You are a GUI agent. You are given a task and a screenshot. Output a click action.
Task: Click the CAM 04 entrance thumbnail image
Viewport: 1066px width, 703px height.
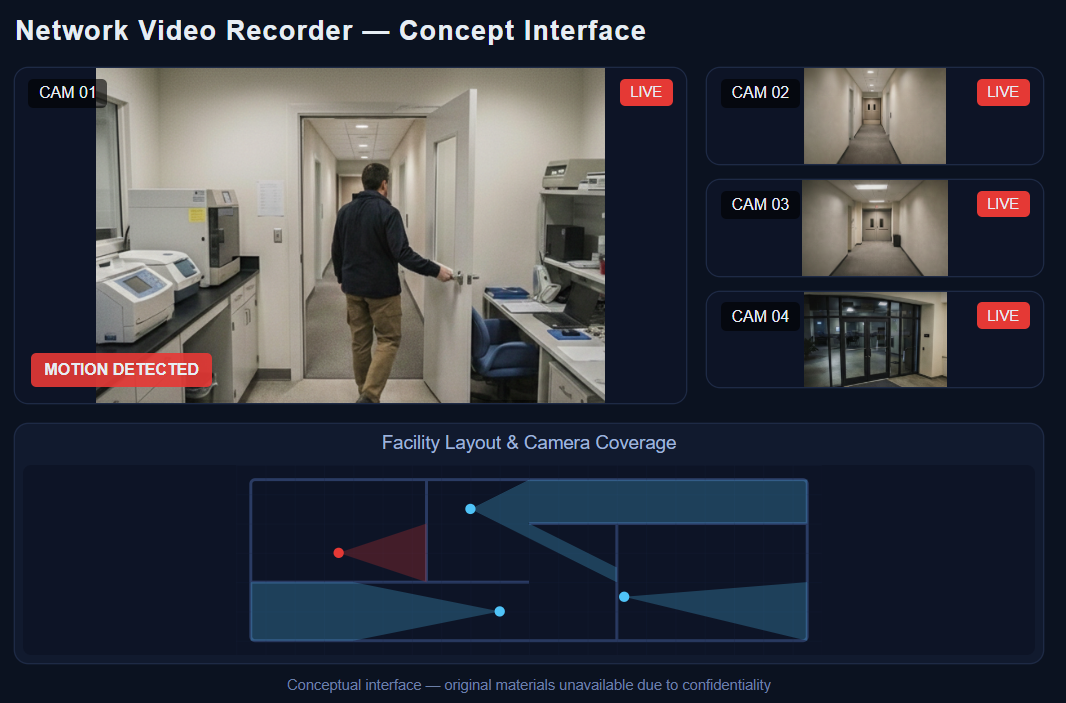click(x=874, y=339)
